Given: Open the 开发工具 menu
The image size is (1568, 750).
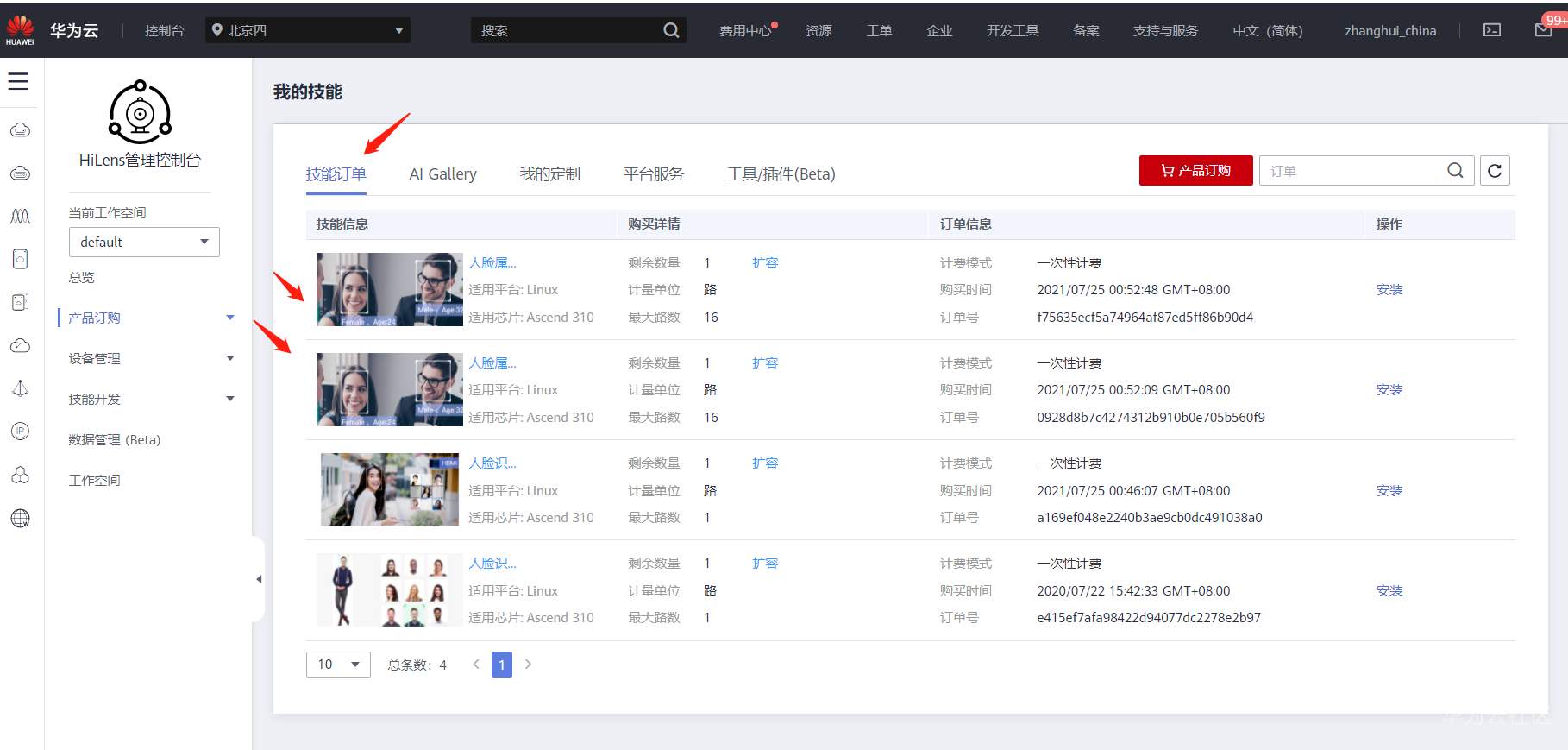Looking at the screenshot, I should (x=1013, y=30).
